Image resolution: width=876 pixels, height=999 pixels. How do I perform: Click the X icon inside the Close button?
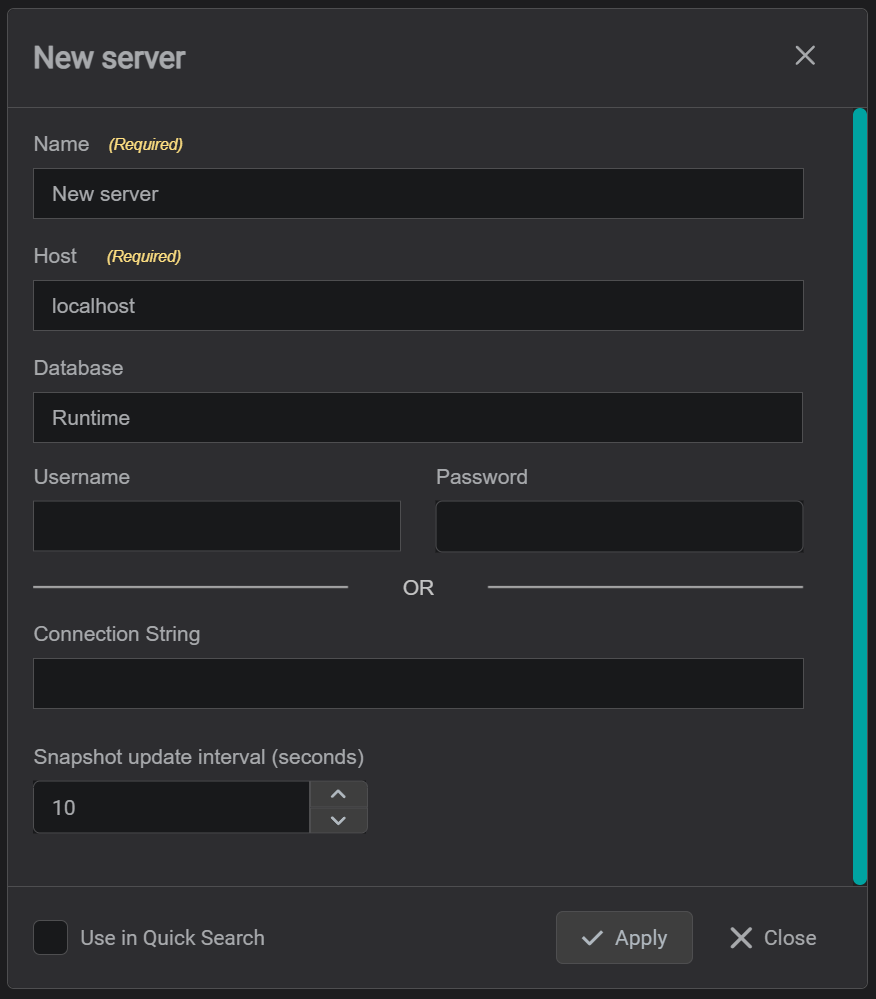741,937
